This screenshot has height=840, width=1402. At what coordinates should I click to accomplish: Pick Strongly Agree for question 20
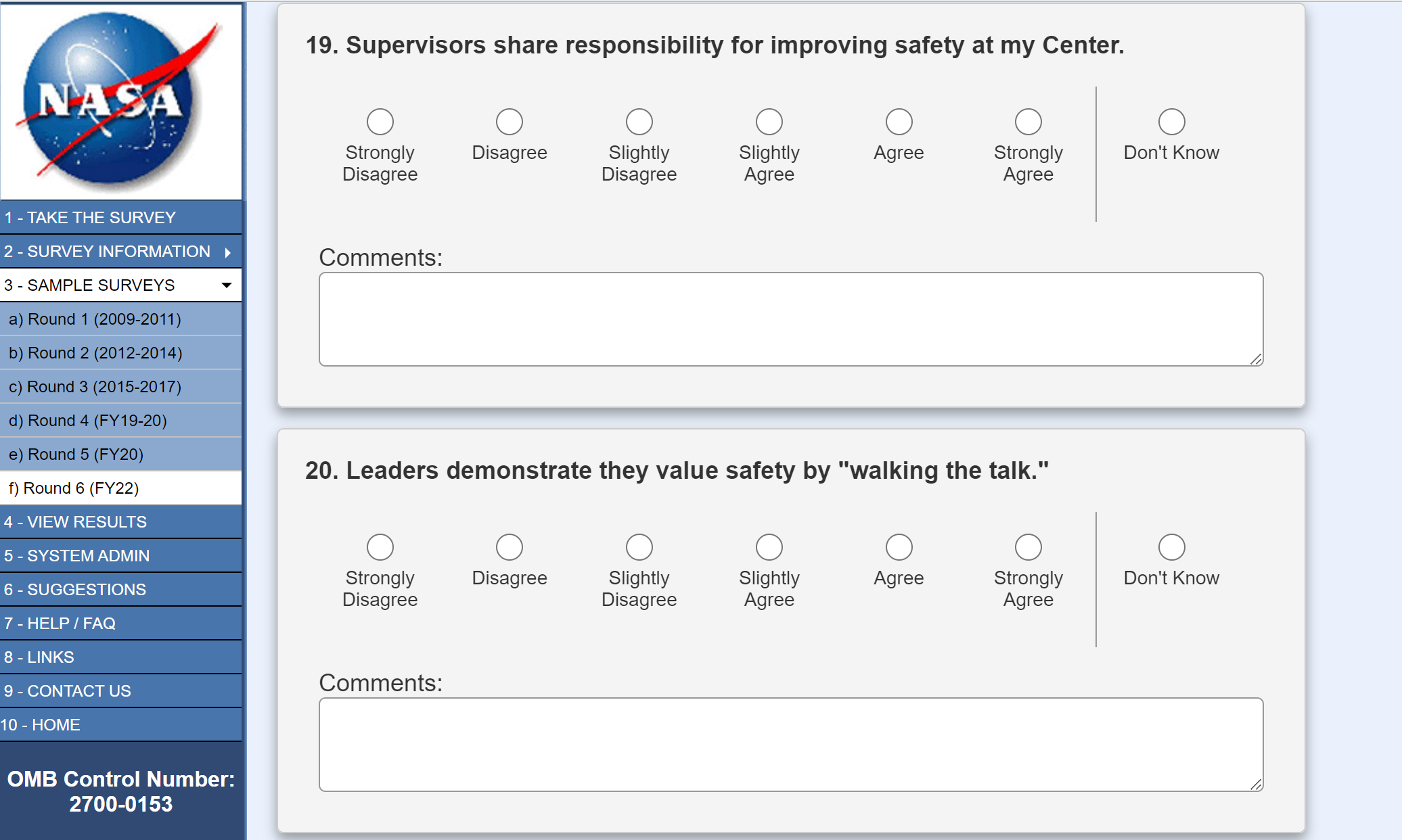(x=1028, y=547)
